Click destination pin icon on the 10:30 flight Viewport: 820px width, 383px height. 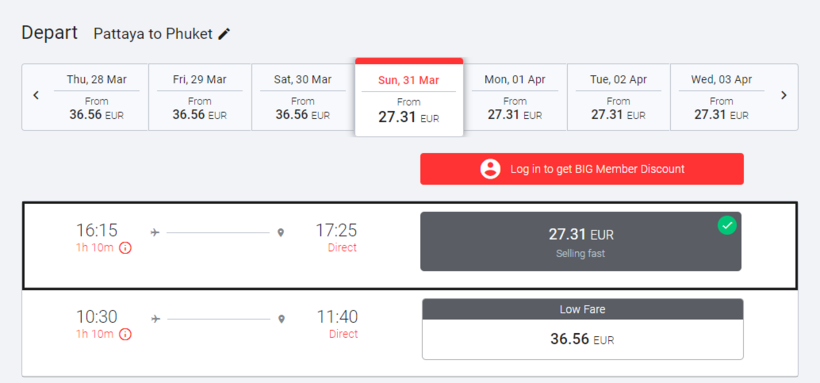[x=281, y=319]
